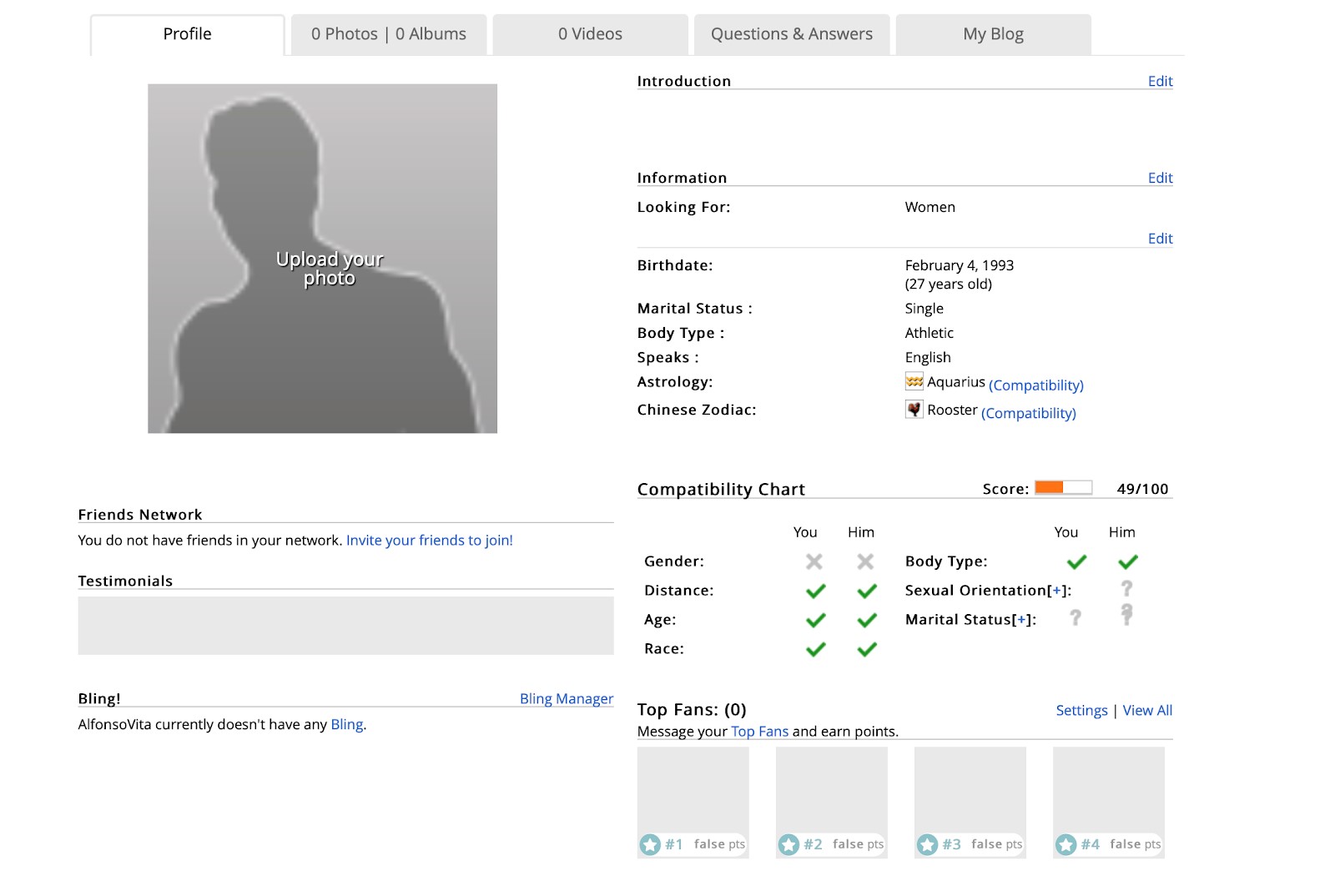Expand Sexual Orientation with the plus link

tap(1057, 591)
